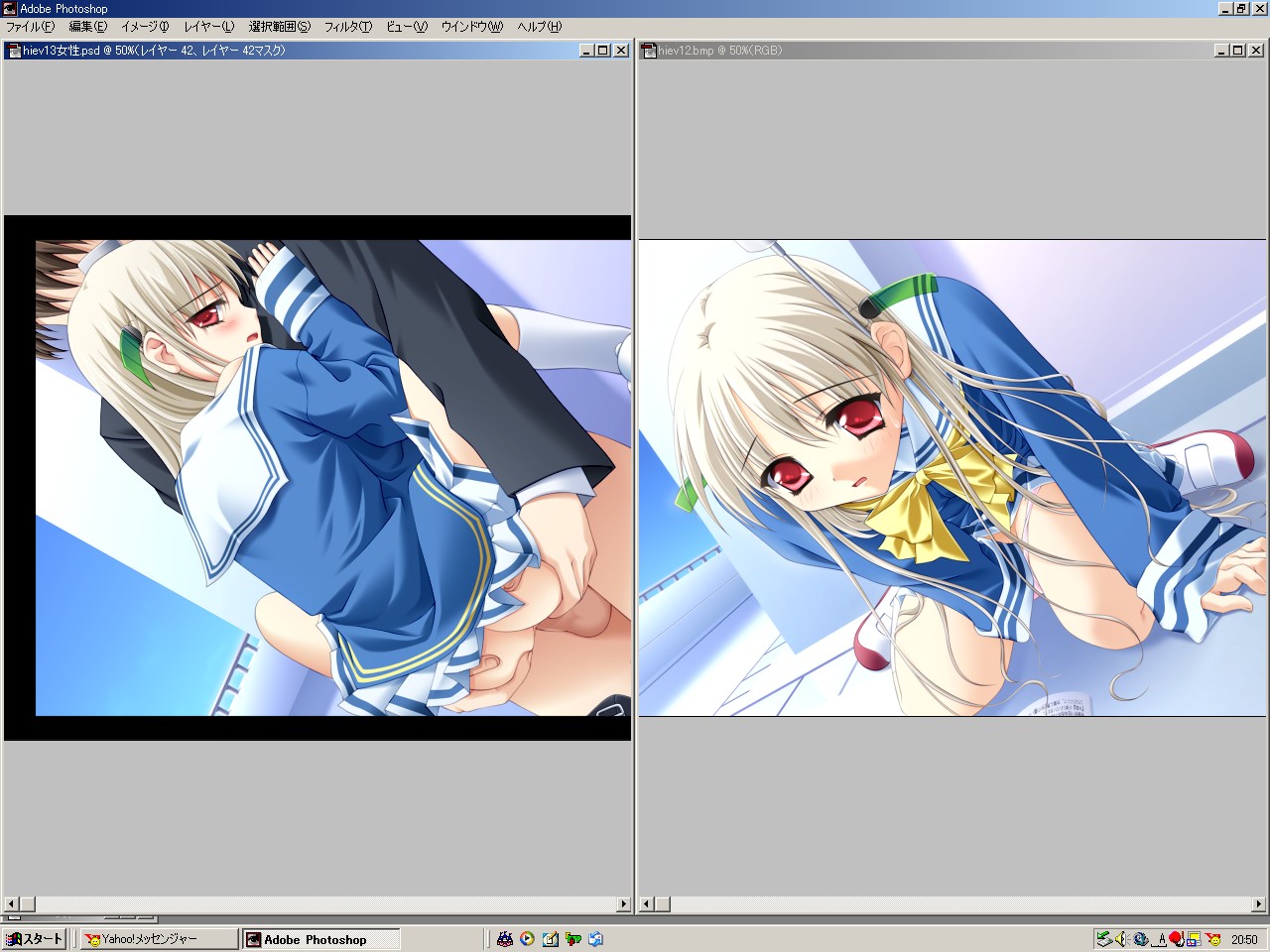The width and height of the screenshot is (1270, 952).
Task: Minimize the hiev12.bmp document window
Action: coord(1221,51)
